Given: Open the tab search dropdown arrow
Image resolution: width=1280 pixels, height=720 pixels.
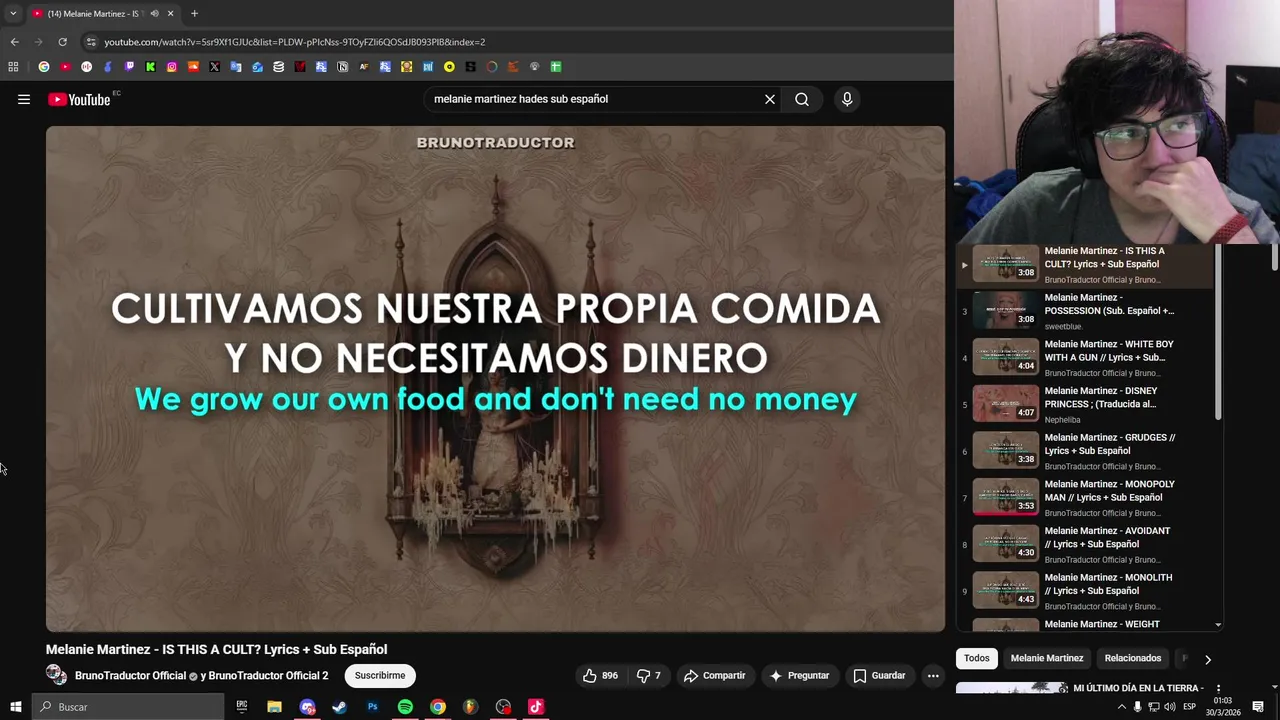Looking at the screenshot, I should (x=13, y=14).
